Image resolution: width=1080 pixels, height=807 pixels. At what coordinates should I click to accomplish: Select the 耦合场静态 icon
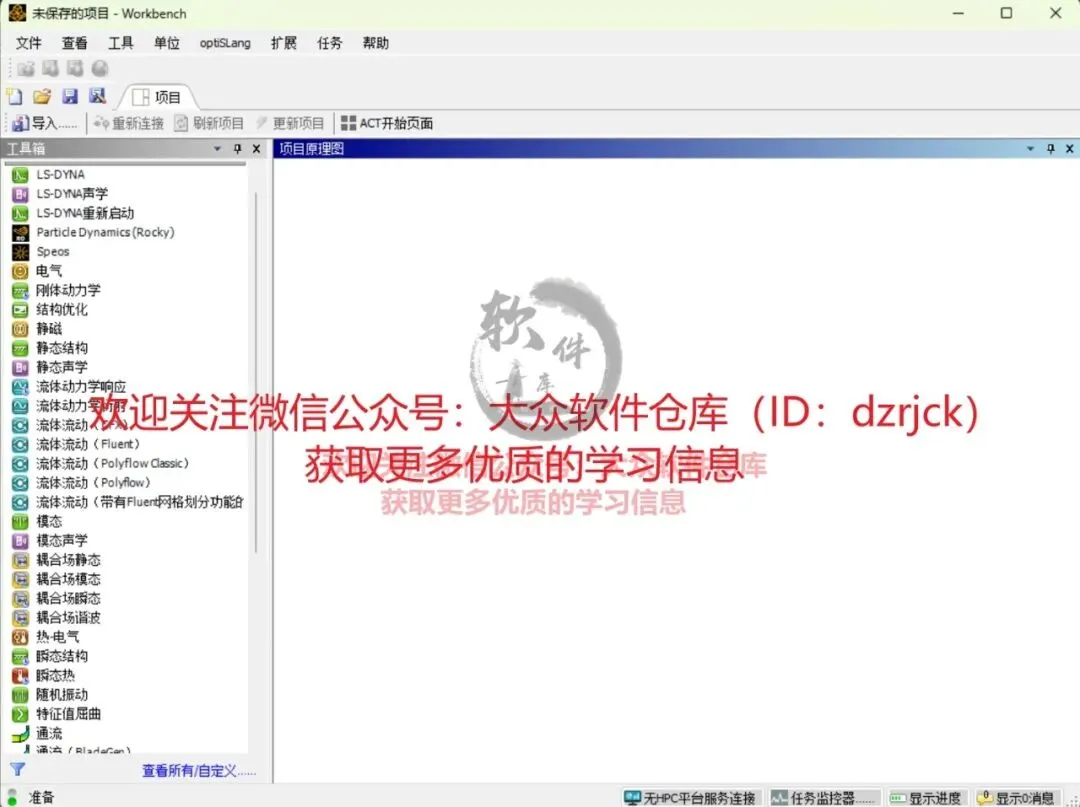coord(20,560)
